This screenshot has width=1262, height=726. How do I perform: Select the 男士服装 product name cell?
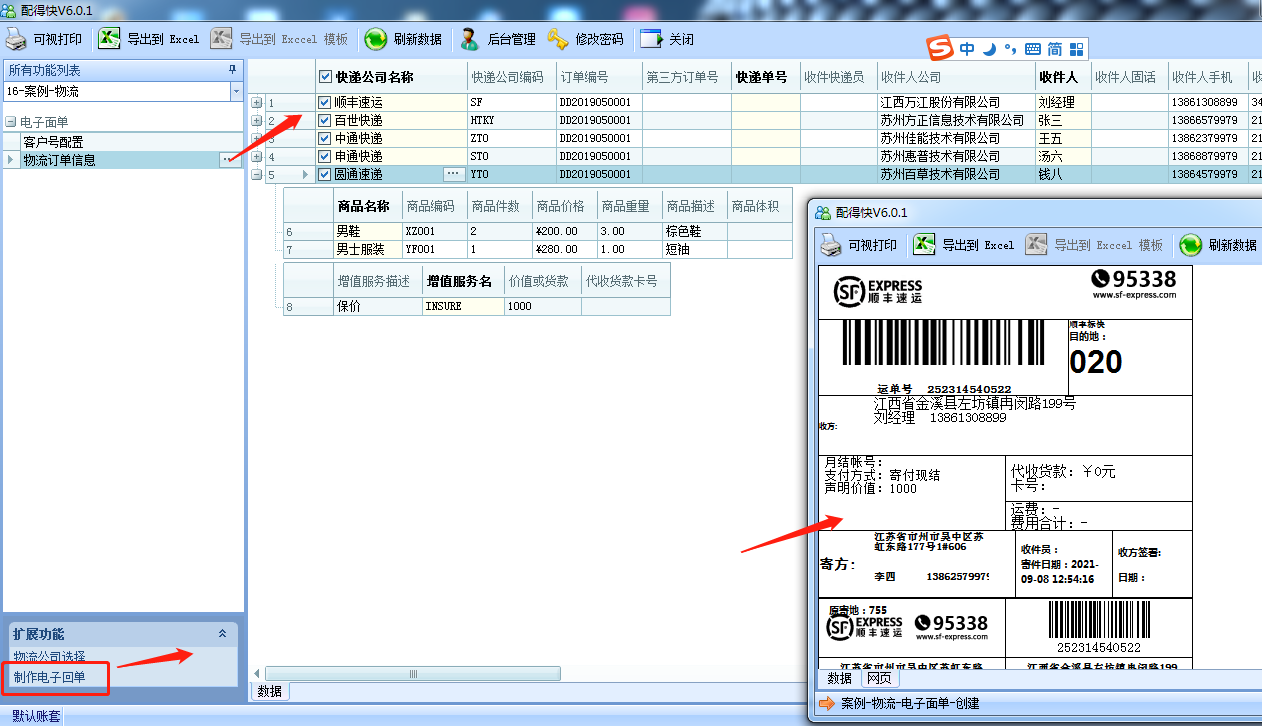point(366,249)
